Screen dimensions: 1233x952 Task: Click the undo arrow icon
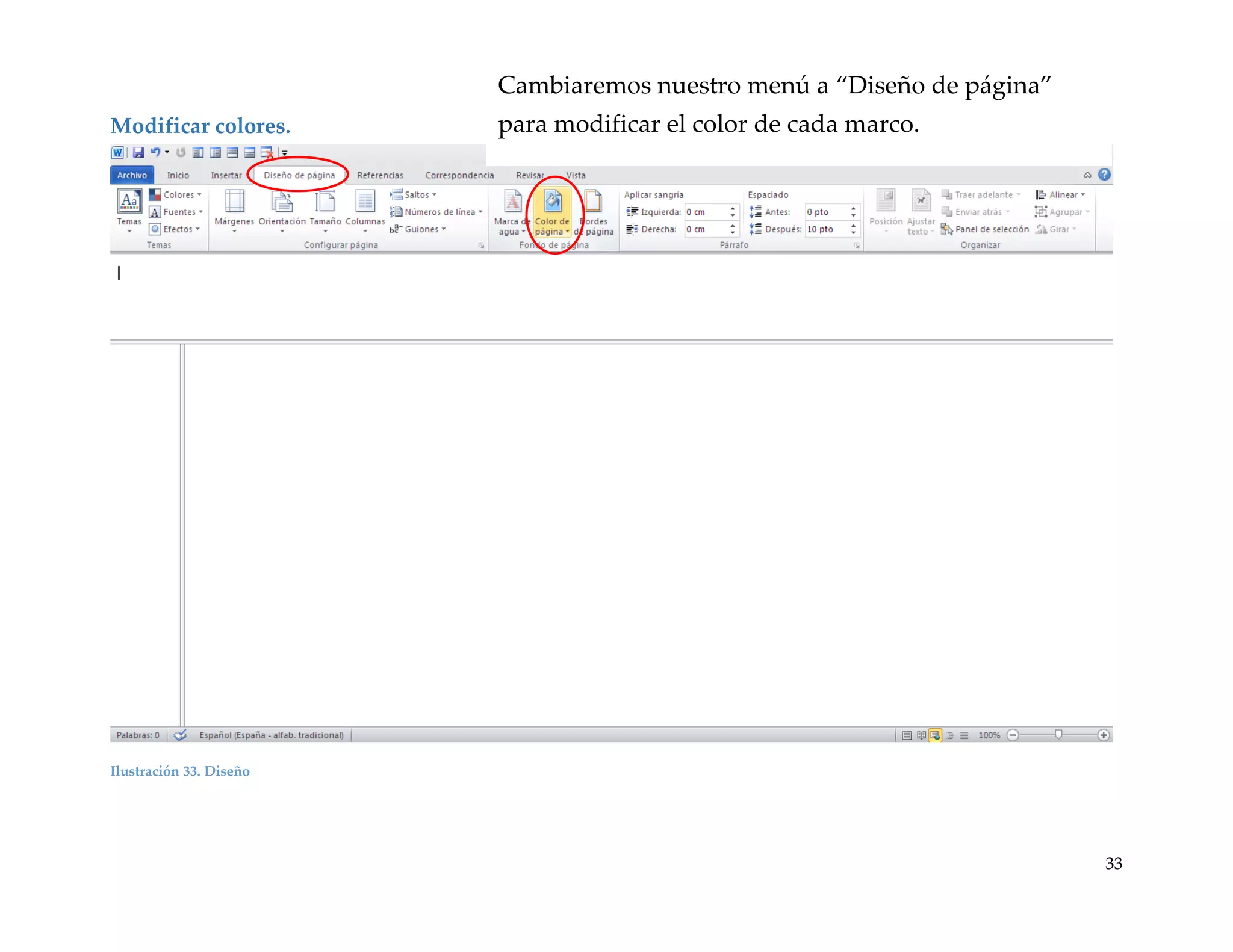pyautogui.click(x=155, y=152)
